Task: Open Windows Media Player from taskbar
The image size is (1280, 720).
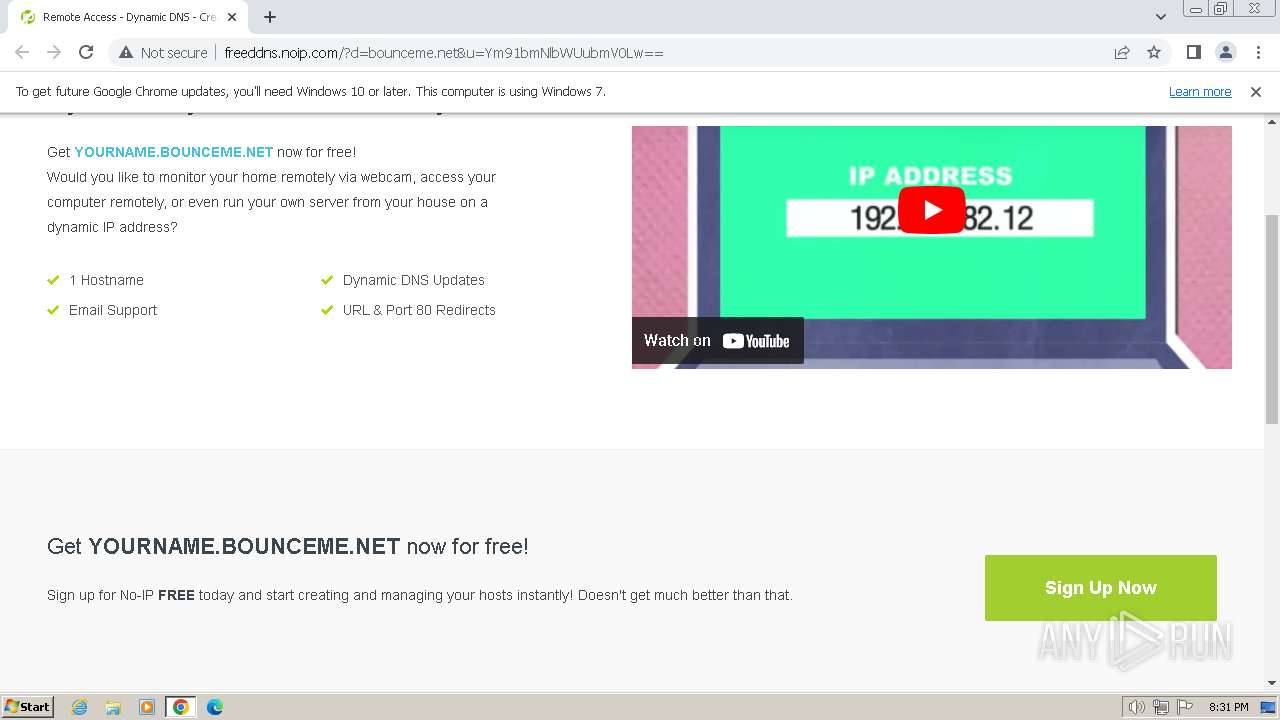Action: pyautogui.click(x=147, y=707)
